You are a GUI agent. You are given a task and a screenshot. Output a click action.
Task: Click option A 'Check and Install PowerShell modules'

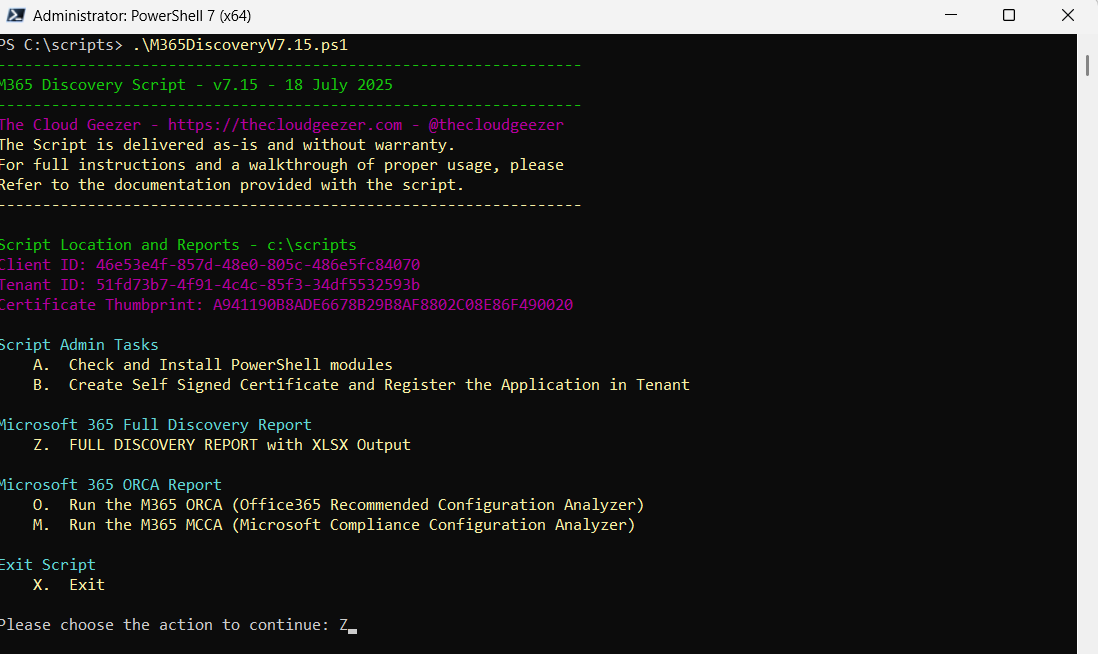pyautogui.click(x=213, y=365)
